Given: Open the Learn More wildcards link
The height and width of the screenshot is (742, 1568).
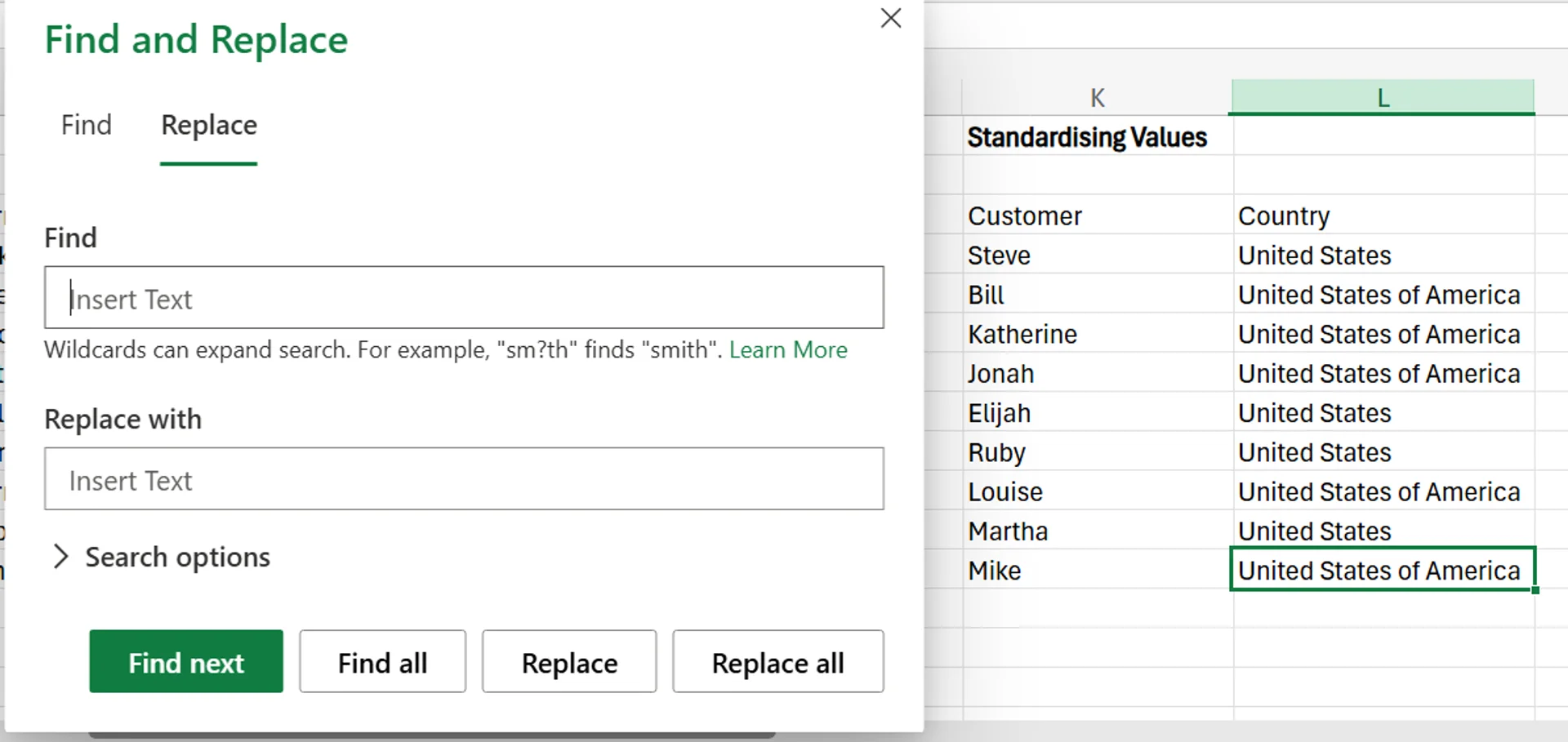Looking at the screenshot, I should point(788,349).
